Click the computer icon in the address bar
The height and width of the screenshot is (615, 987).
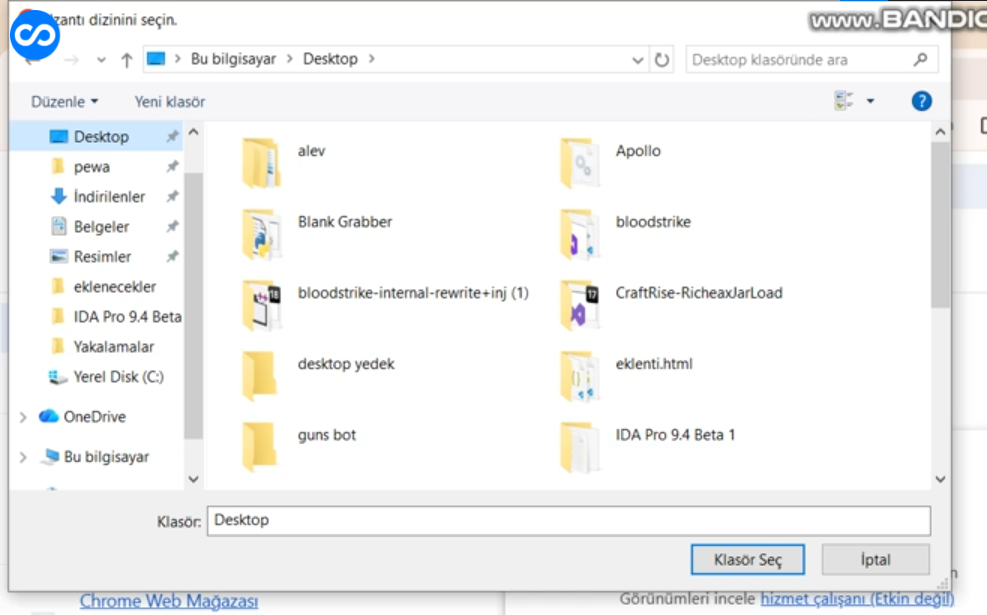pos(155,59)
